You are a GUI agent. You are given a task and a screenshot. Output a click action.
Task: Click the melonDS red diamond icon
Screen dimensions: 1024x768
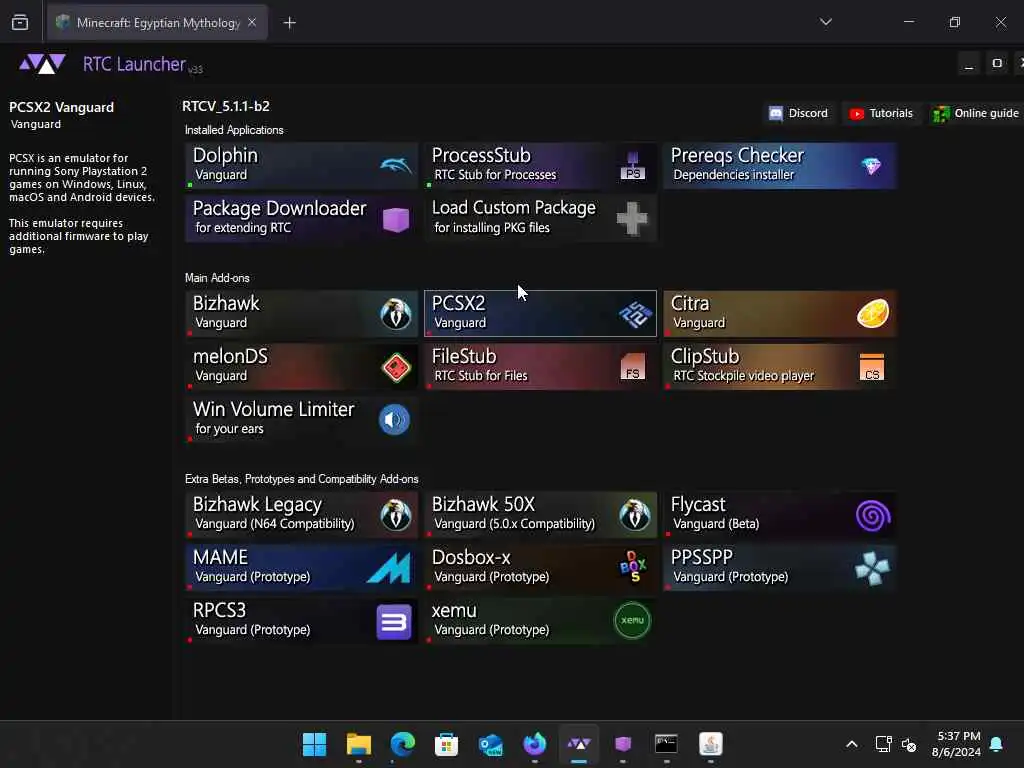pyautogui.click(x=396, y=367)
